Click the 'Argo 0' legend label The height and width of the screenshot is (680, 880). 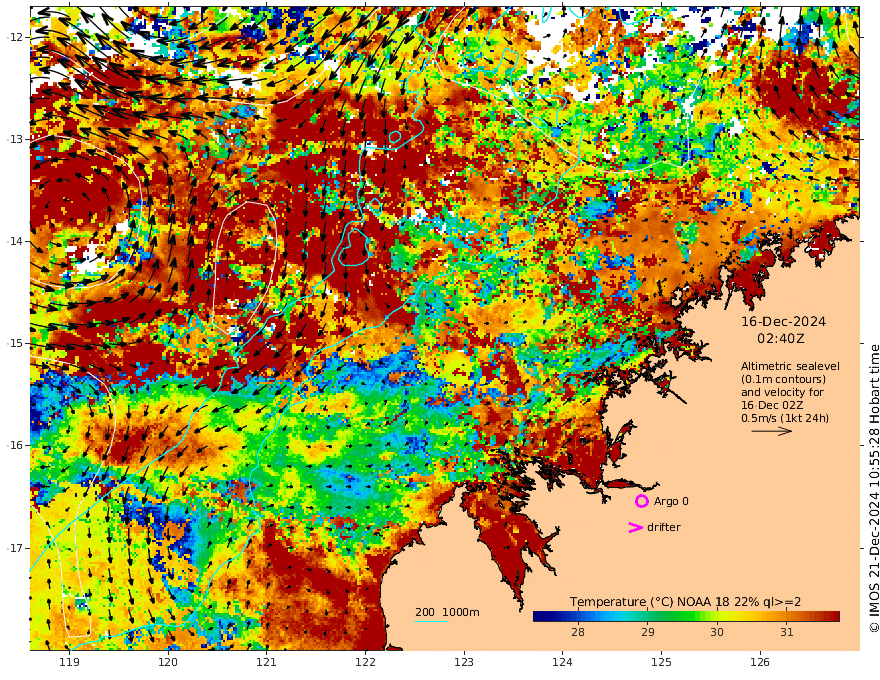pos(671,501)
